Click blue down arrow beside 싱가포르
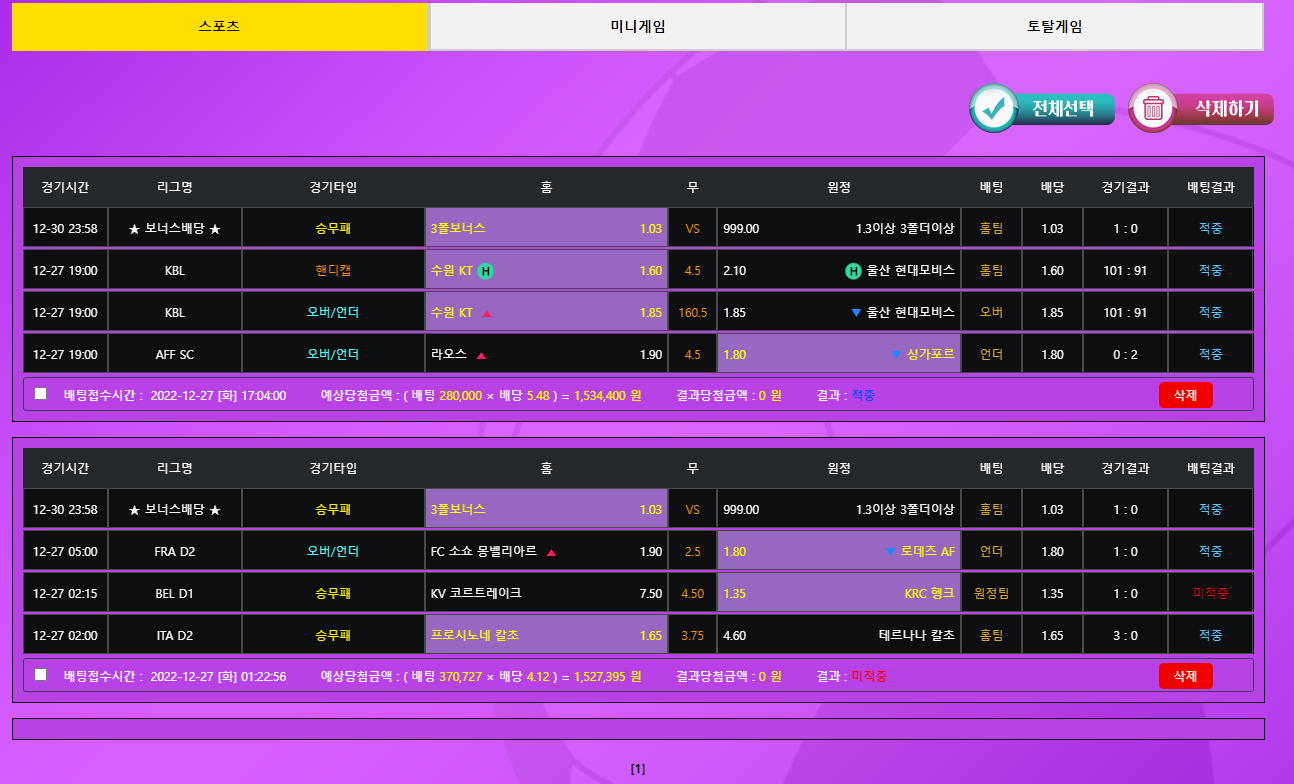 pyautogui.click(x=896, y=354)
